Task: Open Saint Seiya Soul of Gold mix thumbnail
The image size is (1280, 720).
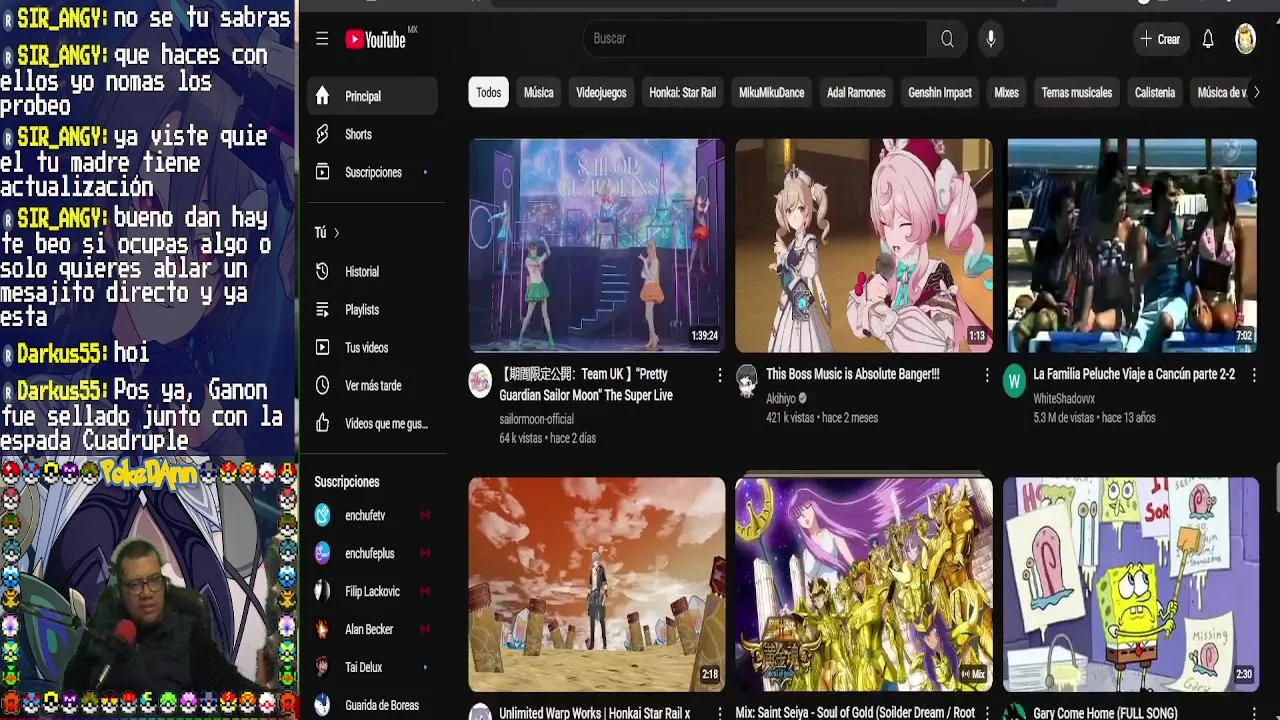Action: pos(864,584)
